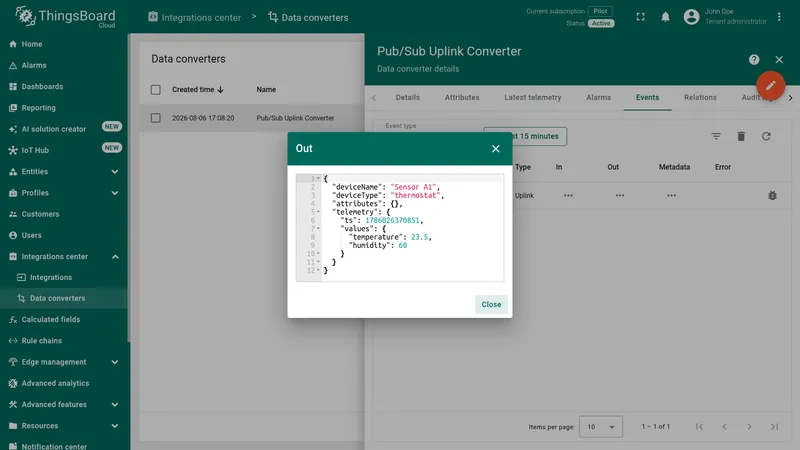Viewport: 800px width, 450px height.
Task: Open John Doe user avatar
Action: point(691,17)
